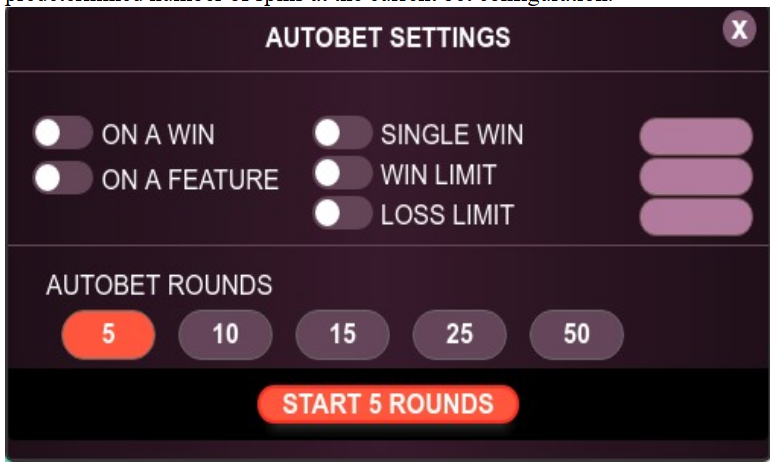The image size is (781, 474).
Task: Click the Autobet Settings title text
Action: [388, 38]
